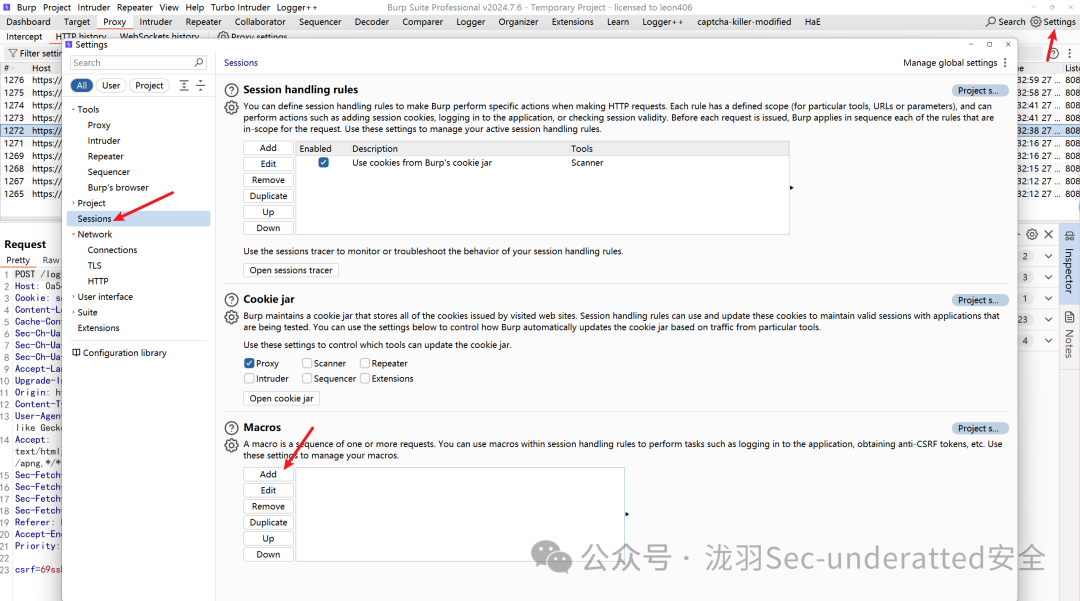Click Project s... badge beside Macros
The image size is (1080, 601).
980,428
